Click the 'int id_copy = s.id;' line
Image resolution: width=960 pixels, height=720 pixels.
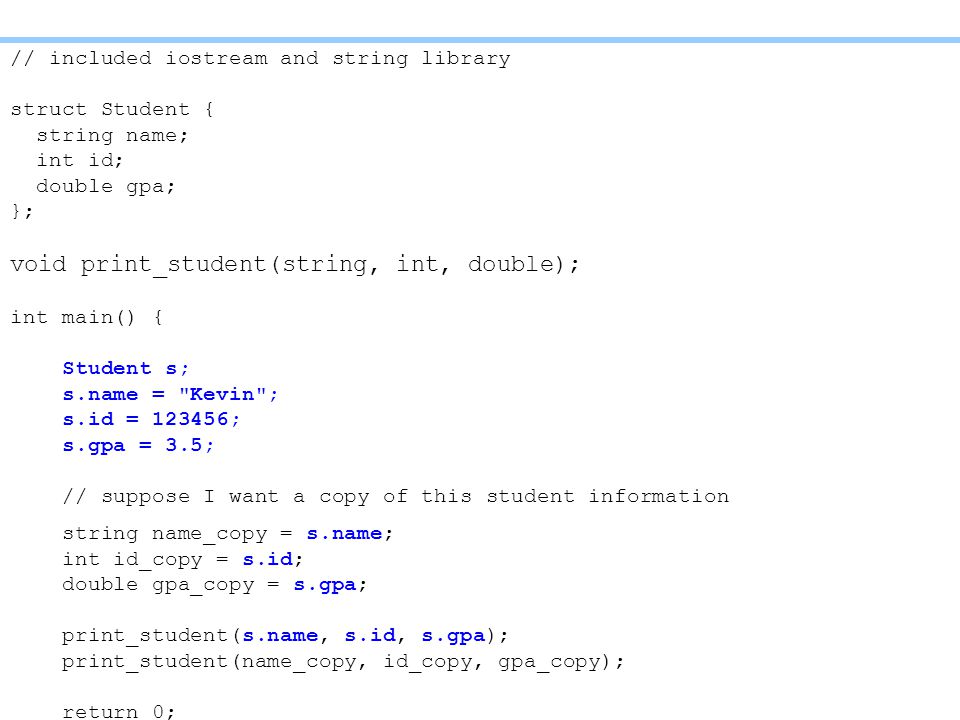182,560
